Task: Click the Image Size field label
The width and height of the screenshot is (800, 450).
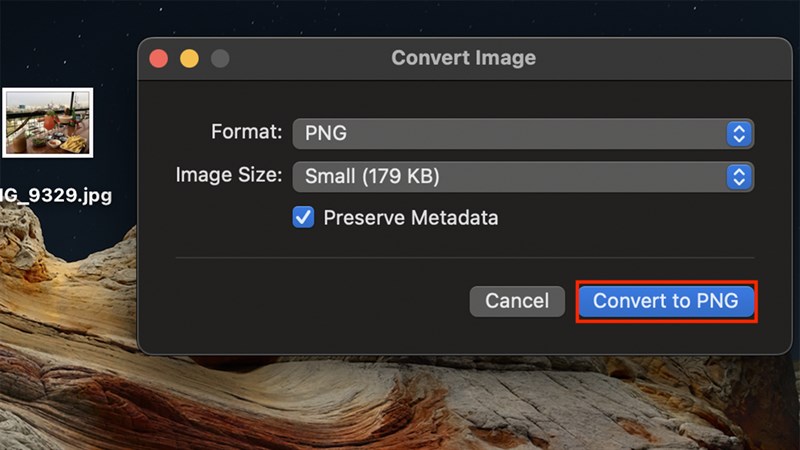Action: [230, 176]
